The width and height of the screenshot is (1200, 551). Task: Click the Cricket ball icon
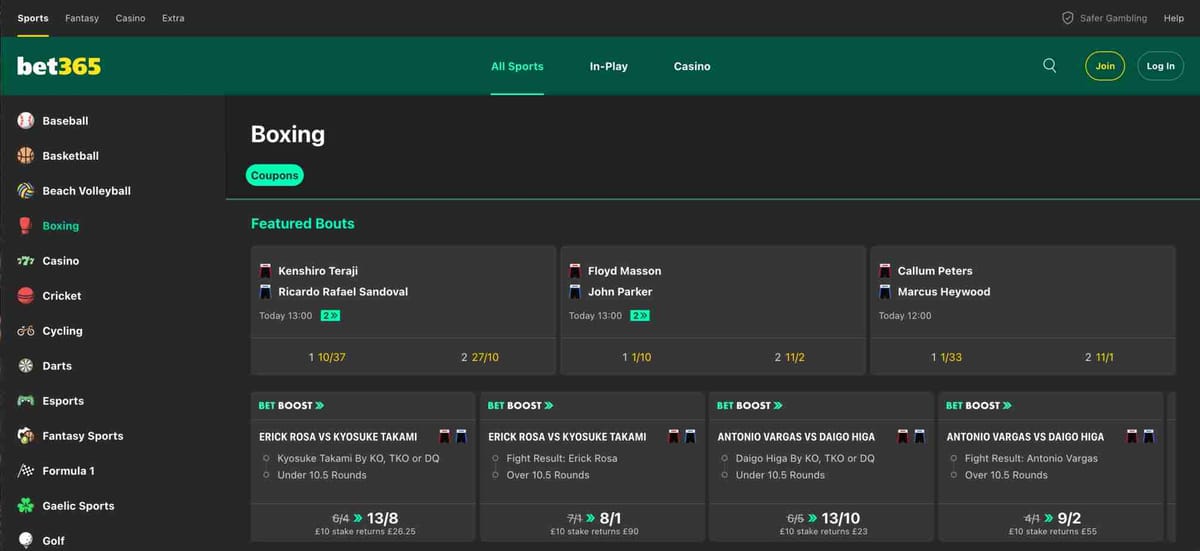tap(26, 296)
